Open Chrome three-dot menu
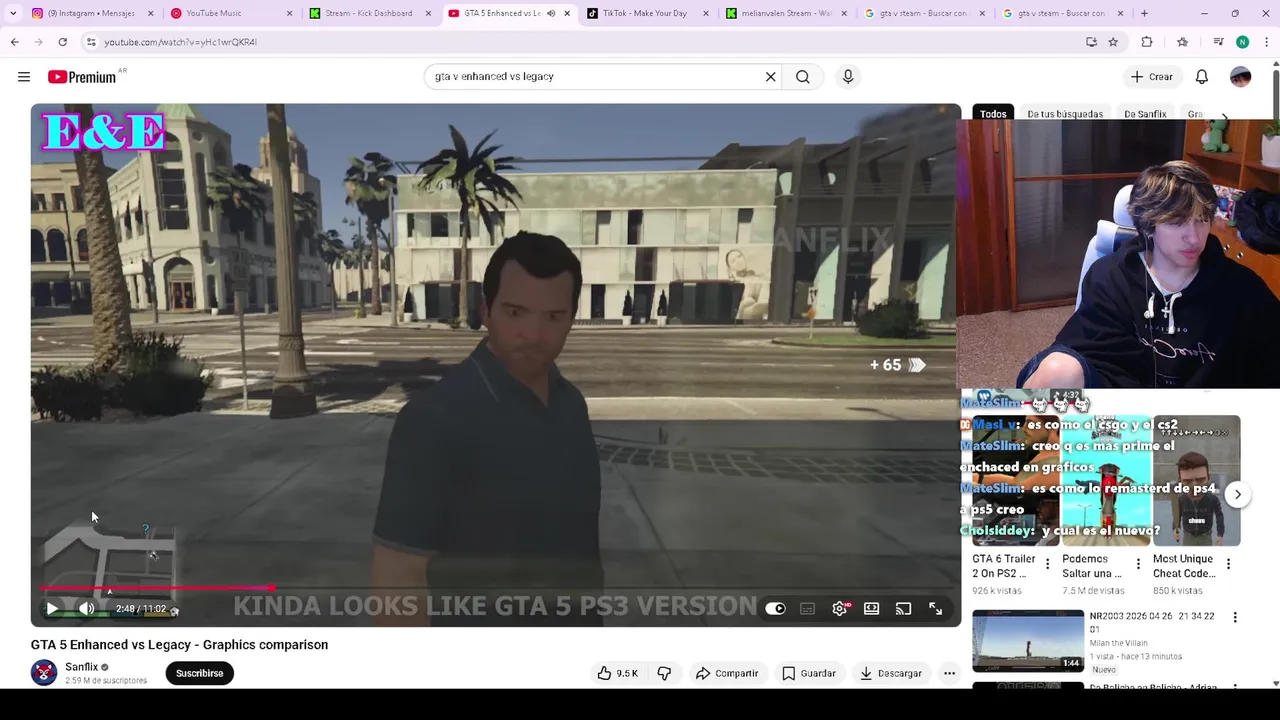This screenshot has height=720, width=1280. click(x=1267, y=42)
